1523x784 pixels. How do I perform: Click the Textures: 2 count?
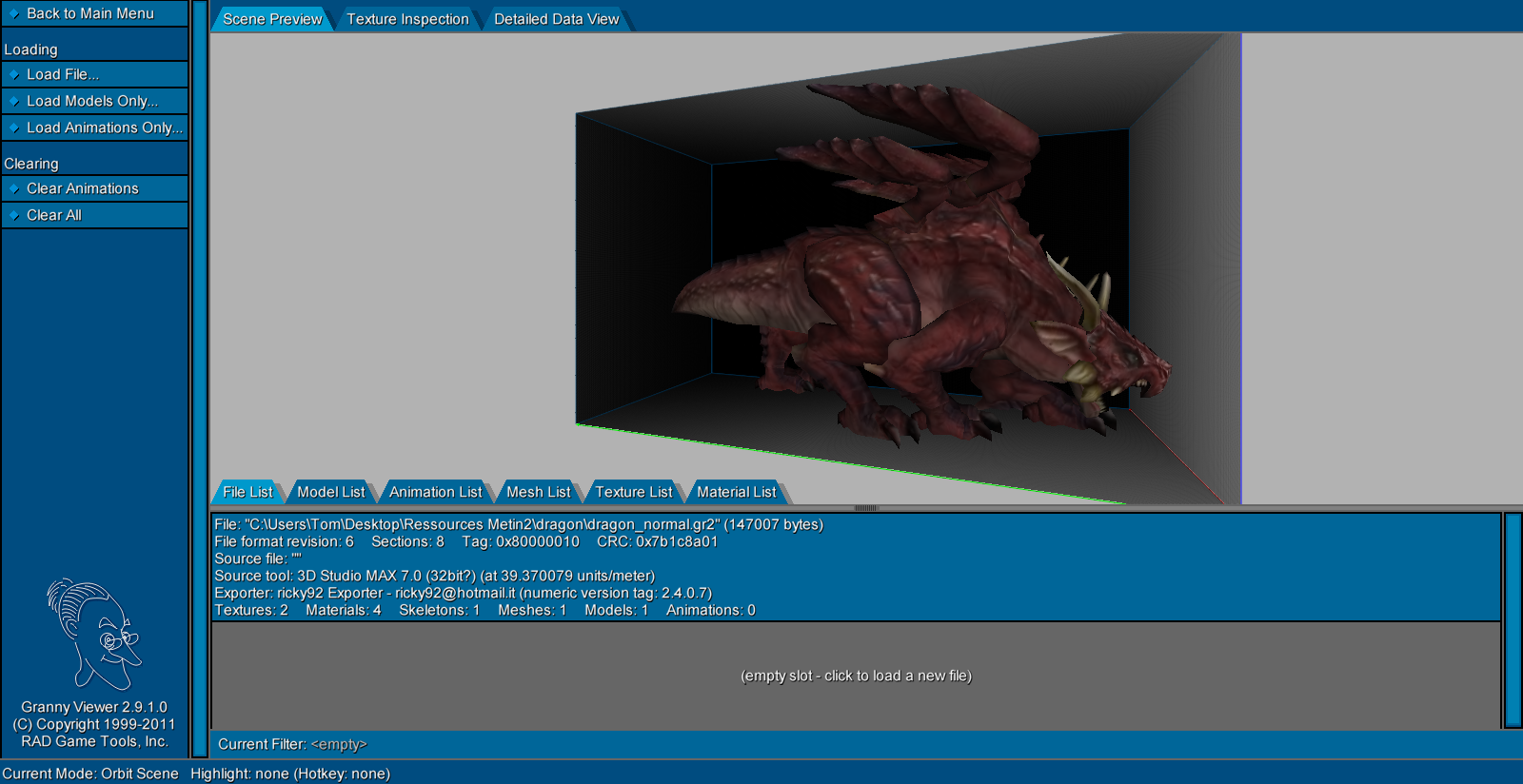251,610
